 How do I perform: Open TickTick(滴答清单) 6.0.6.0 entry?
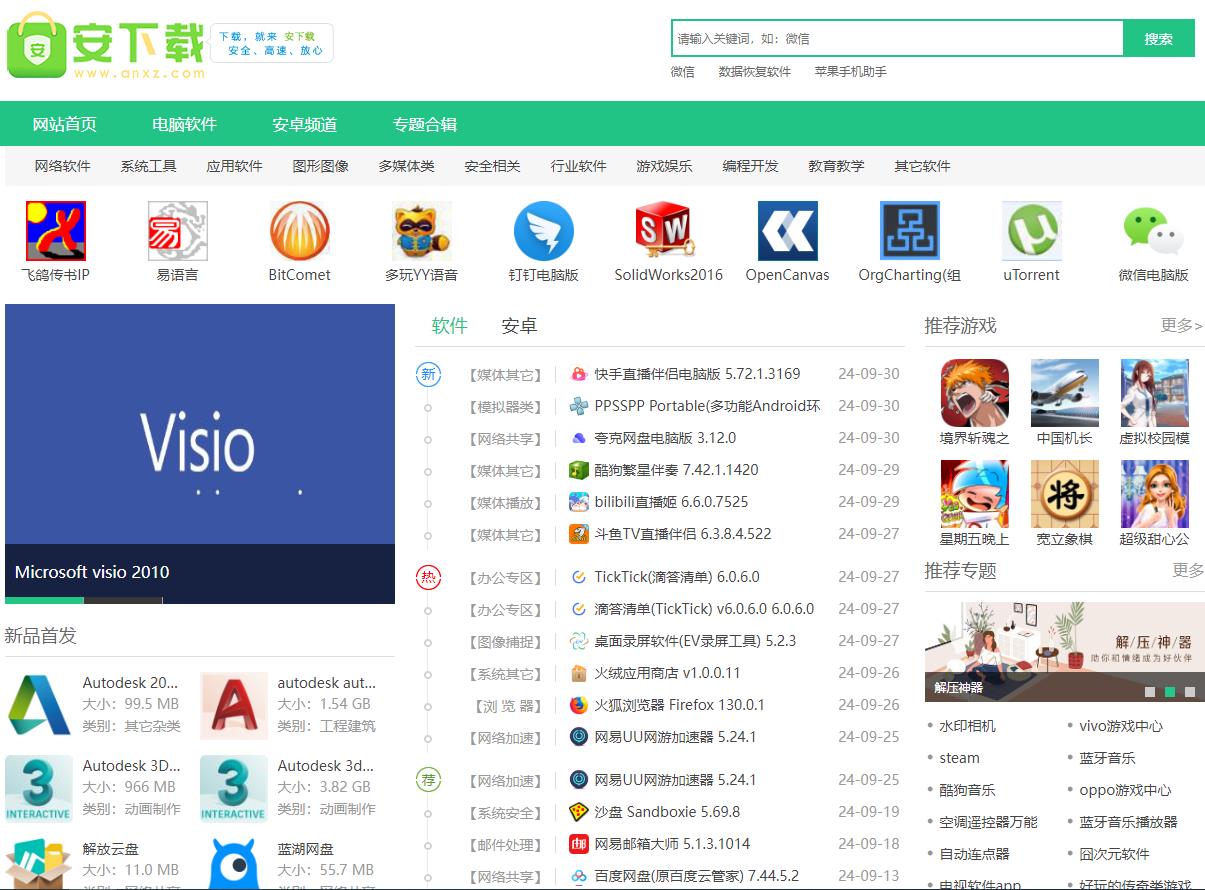(677, 577)
